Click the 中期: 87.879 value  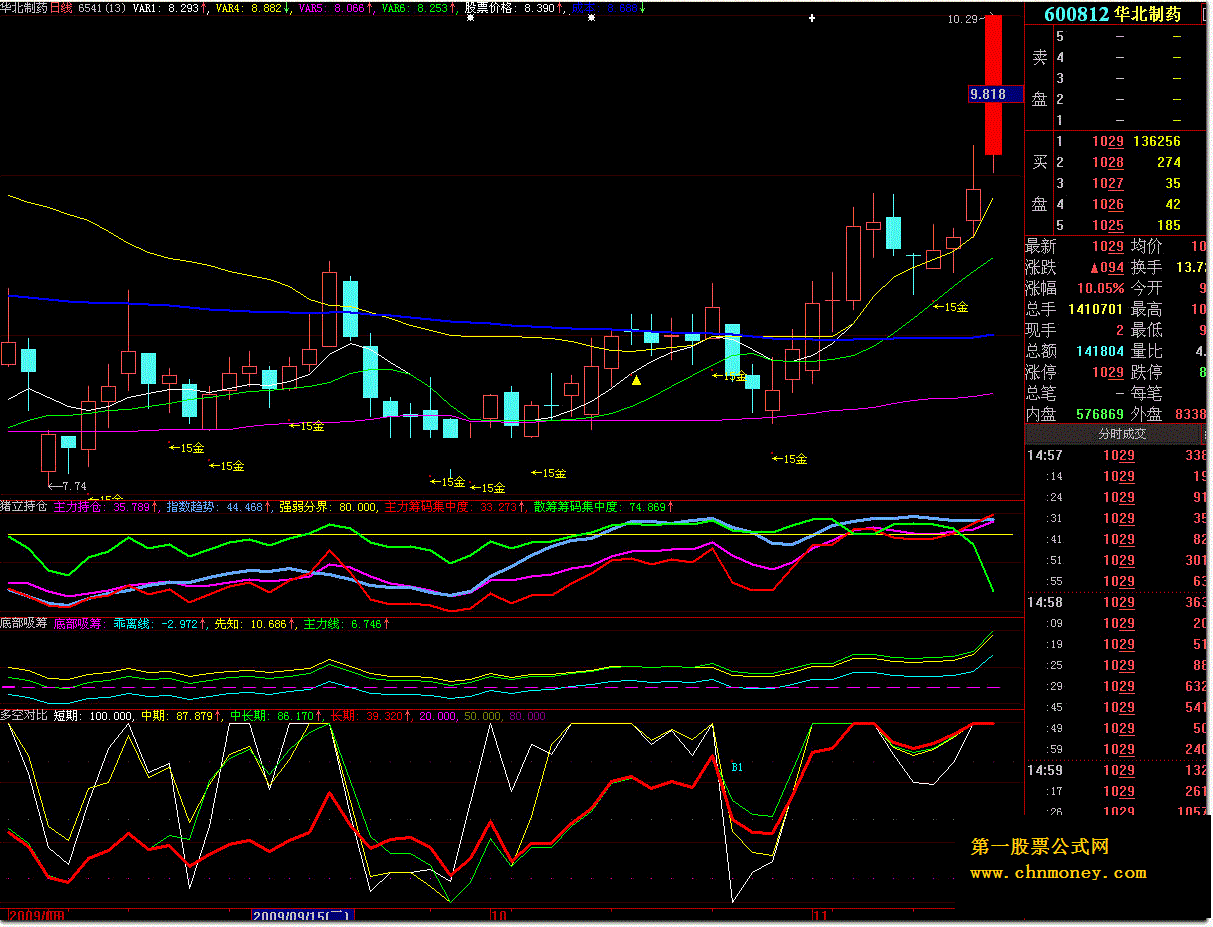click(181, 716)
